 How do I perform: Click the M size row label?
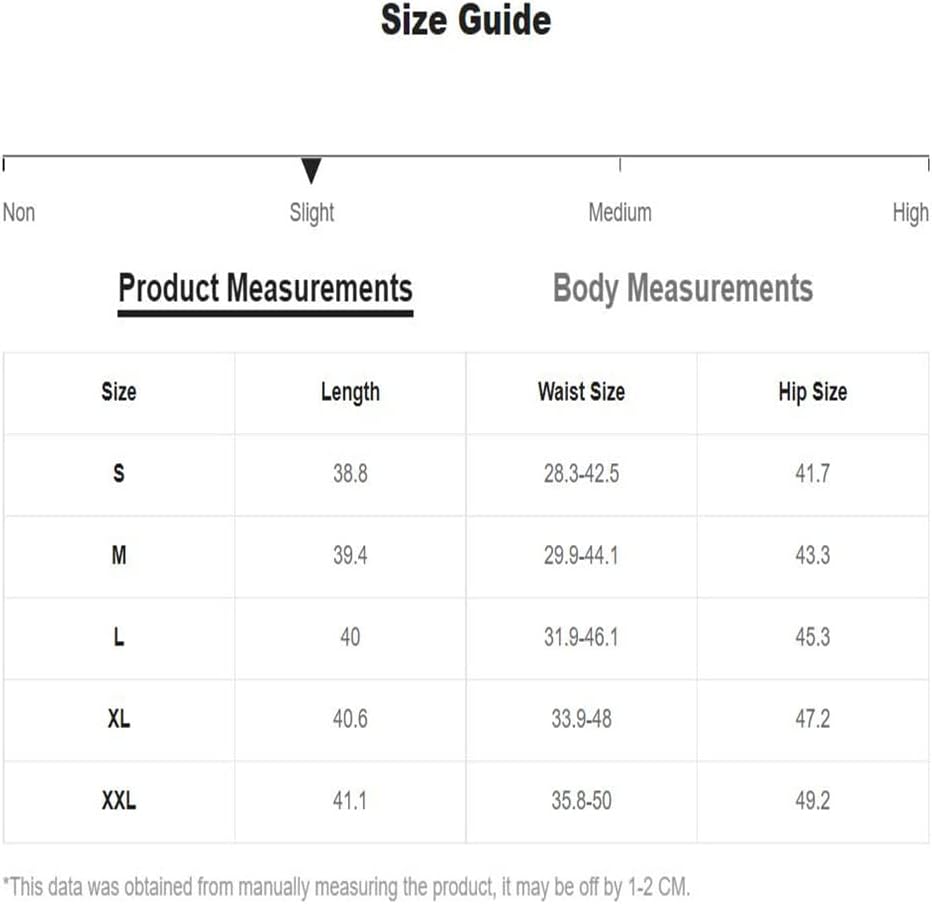[x=119, y=556]
